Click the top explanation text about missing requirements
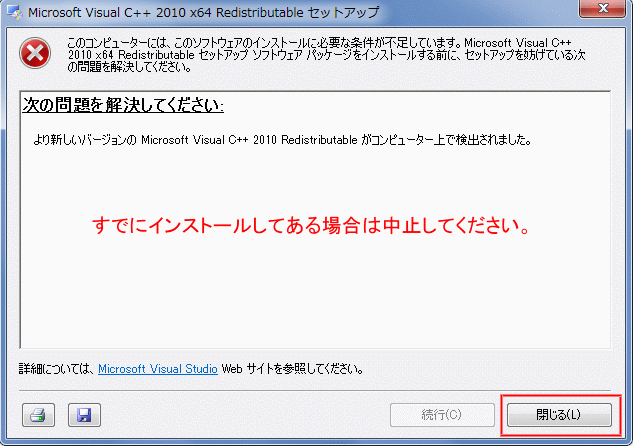 click(326, 54)
